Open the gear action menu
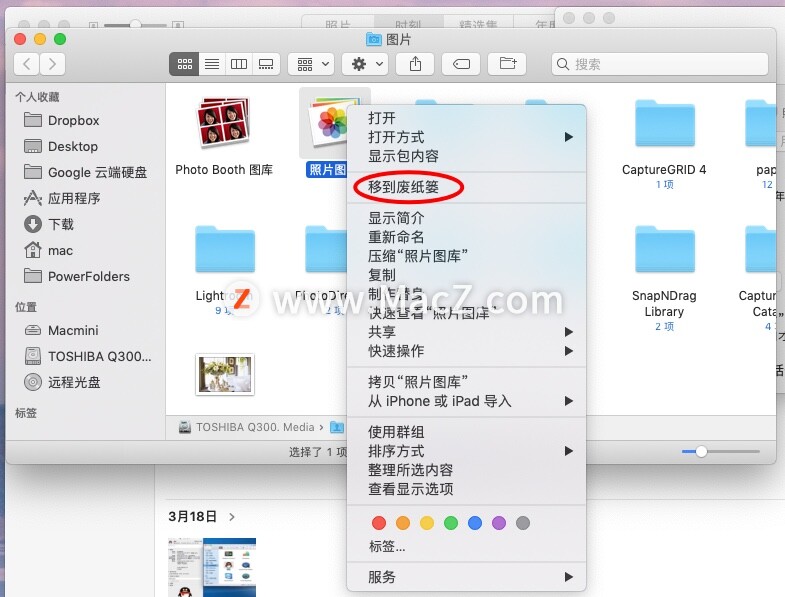 (x=365, y=64)
